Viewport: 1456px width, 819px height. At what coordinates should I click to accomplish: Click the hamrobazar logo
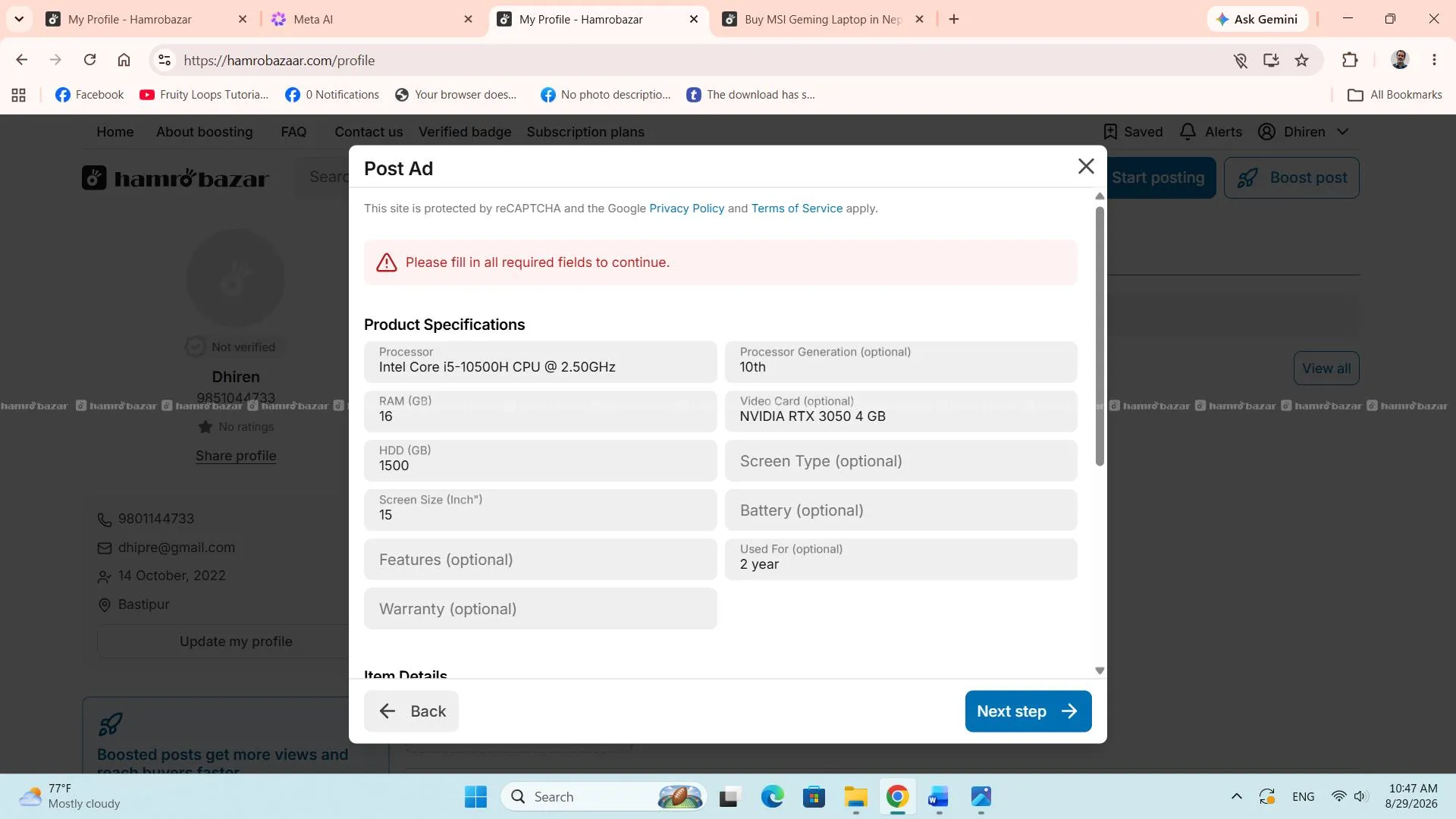[x=175, y=177]
